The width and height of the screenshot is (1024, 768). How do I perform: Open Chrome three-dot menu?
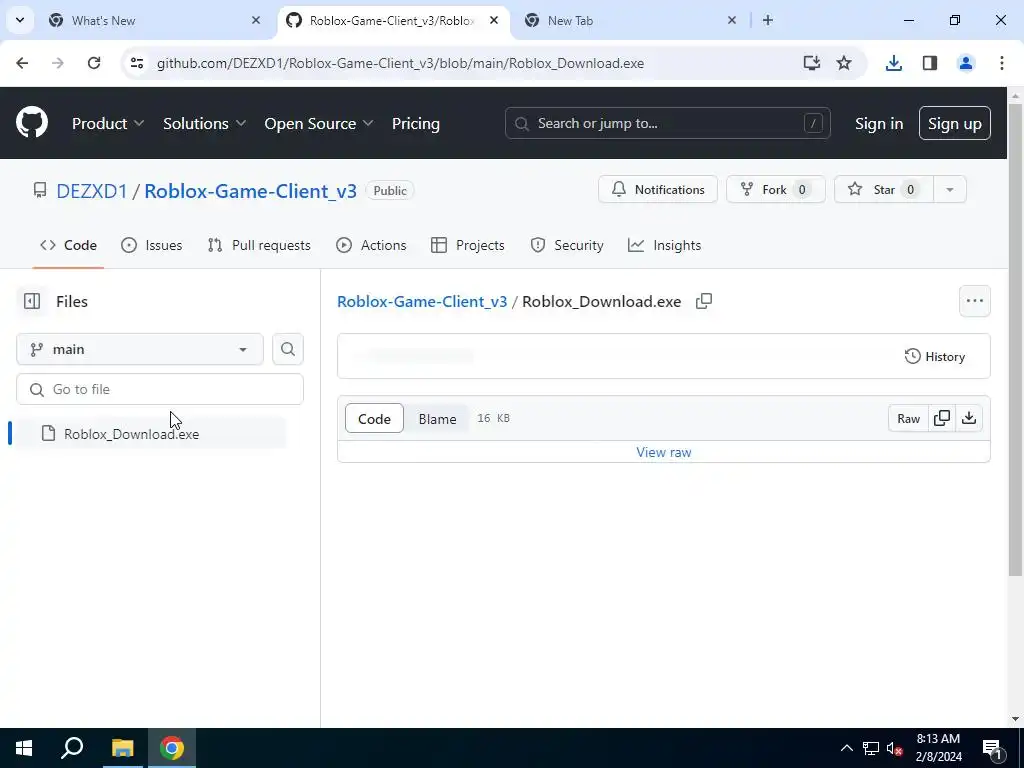pyautogui.click(x=1002, y=63)
